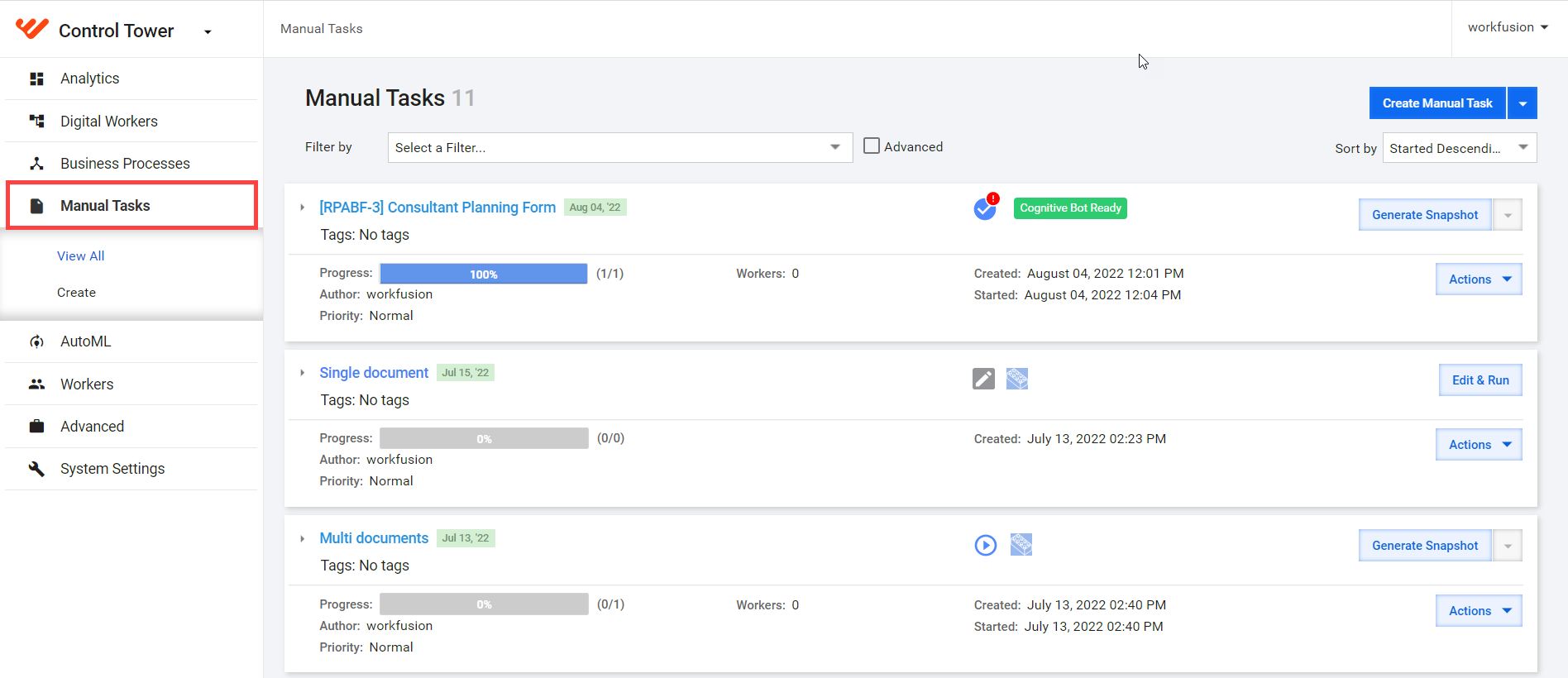Expand the Consultant Planning Form task row
The width and height of the screenshot is (1568, 678).
[303, 208]
